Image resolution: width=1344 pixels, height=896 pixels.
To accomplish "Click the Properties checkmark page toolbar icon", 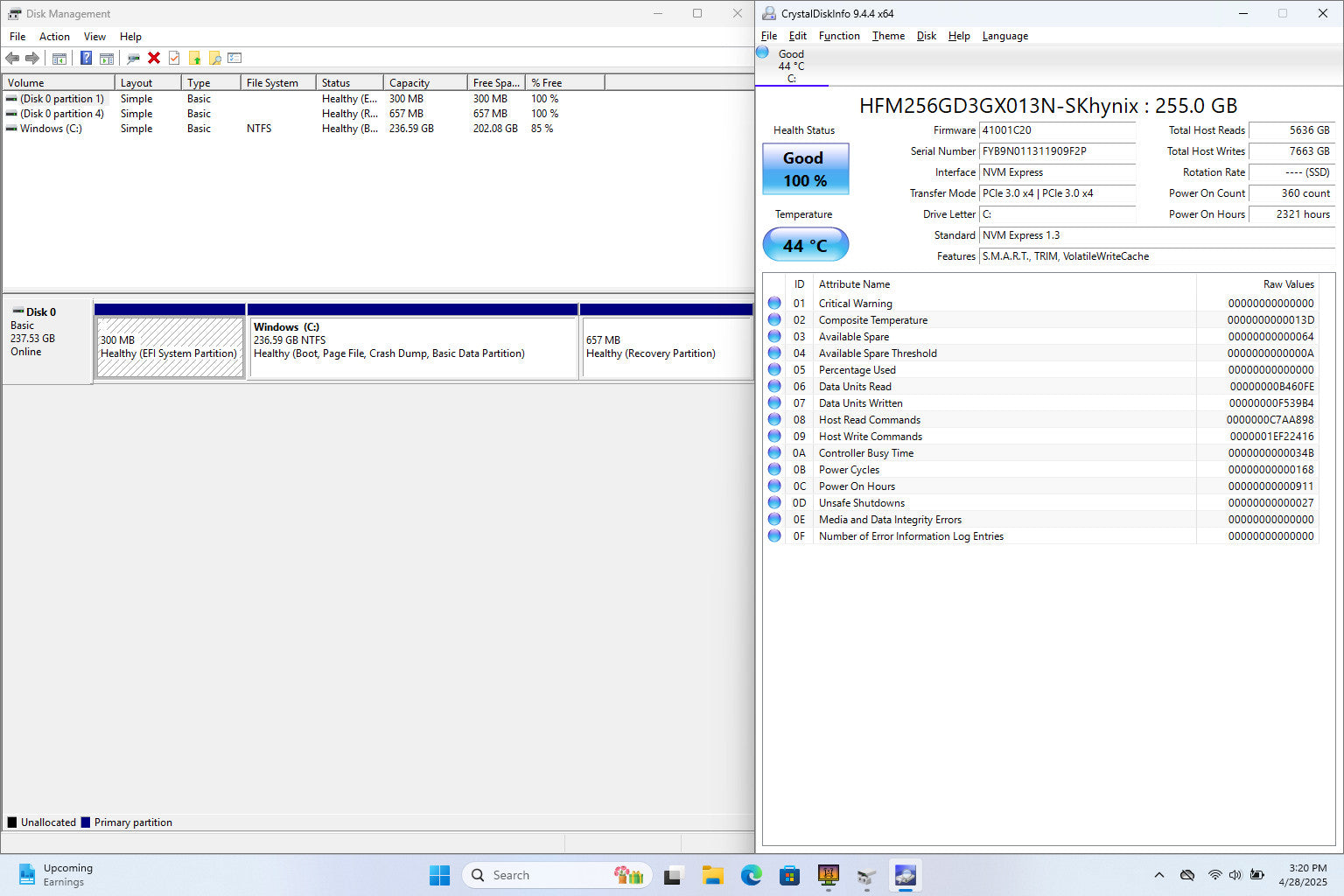I will [x=174, y=58].
